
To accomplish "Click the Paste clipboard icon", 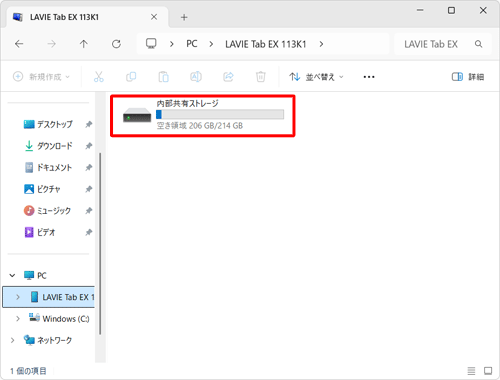I will [x=163, y=77].
